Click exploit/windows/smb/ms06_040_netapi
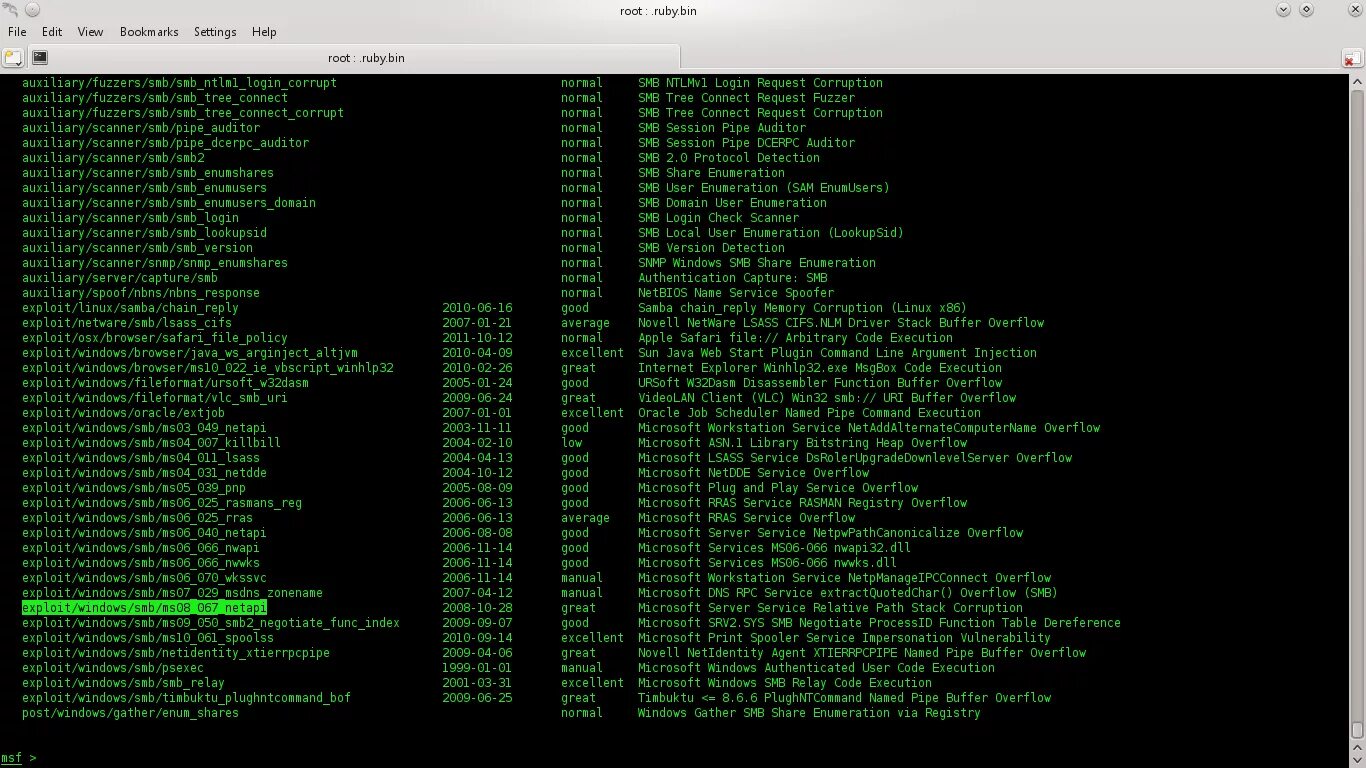The width and height of the screenshot is (1366, 768). click(144, 533)
